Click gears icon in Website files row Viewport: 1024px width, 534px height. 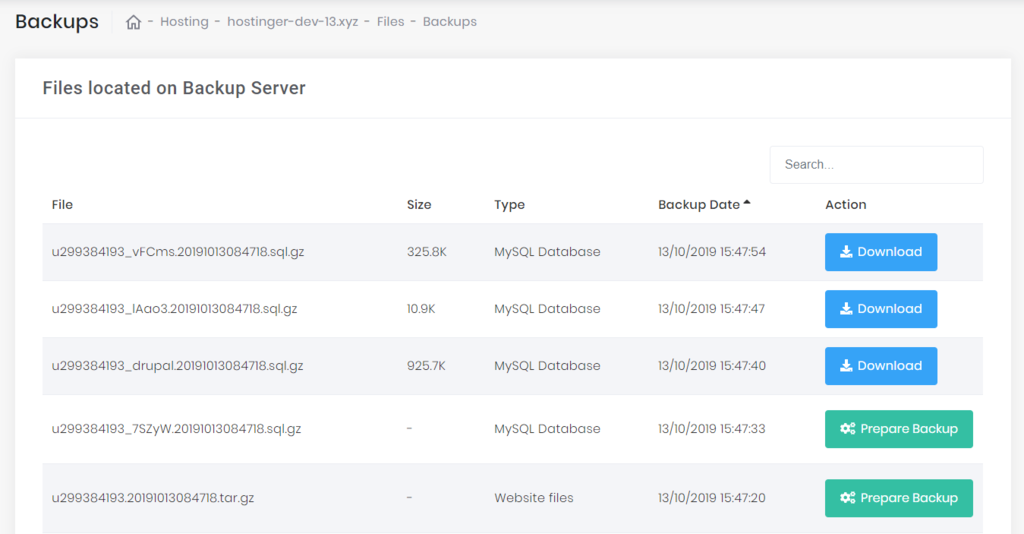tap(847, 498)
